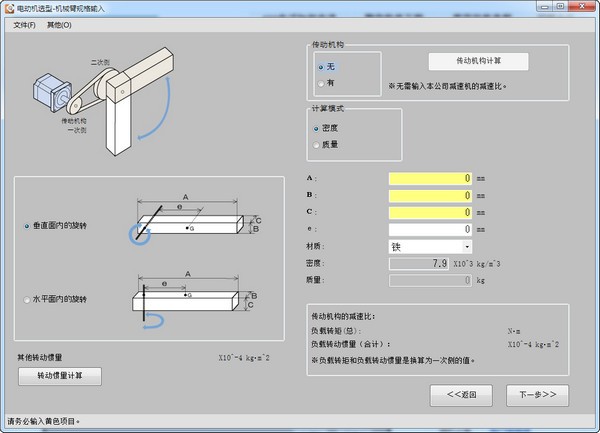Click the app icon in title bar
Image resolution: width=600 pixels, height=433 pixels.
click(9, 8)
